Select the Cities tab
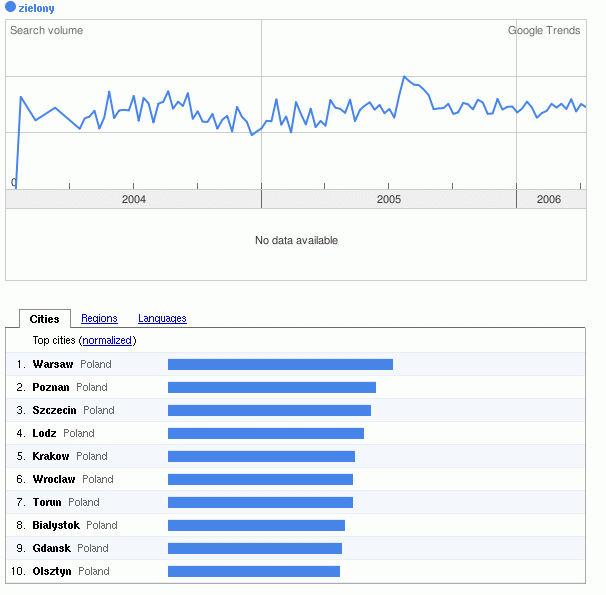This screenshot has width=606, height=595. click(44, 319)
